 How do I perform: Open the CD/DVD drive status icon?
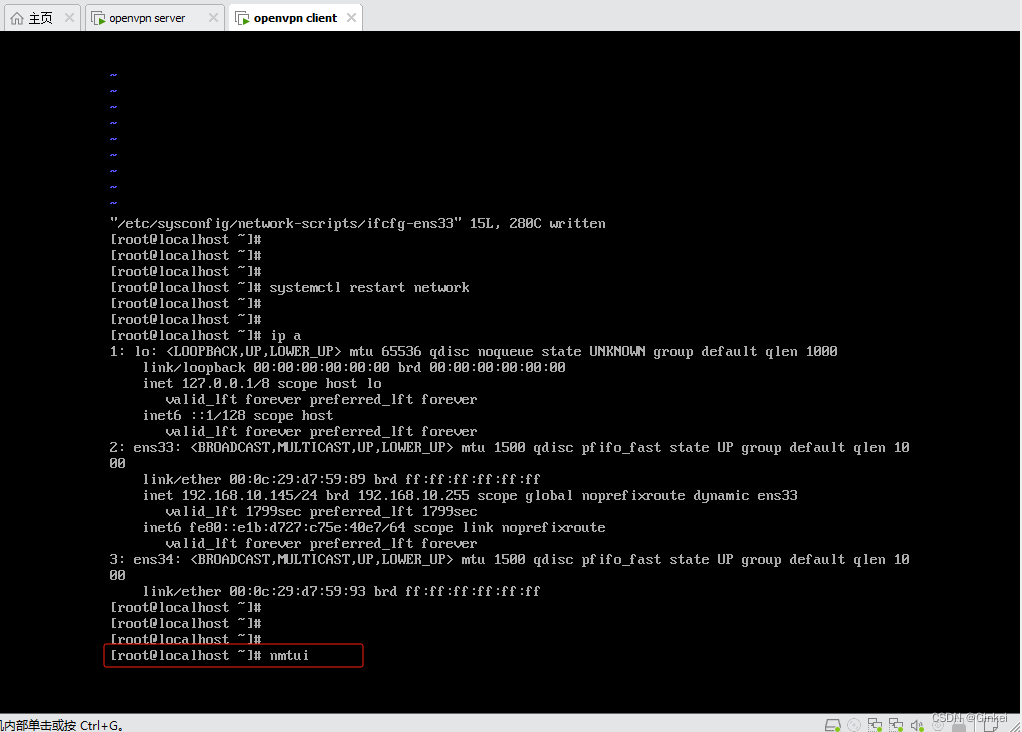click(854, 725)
